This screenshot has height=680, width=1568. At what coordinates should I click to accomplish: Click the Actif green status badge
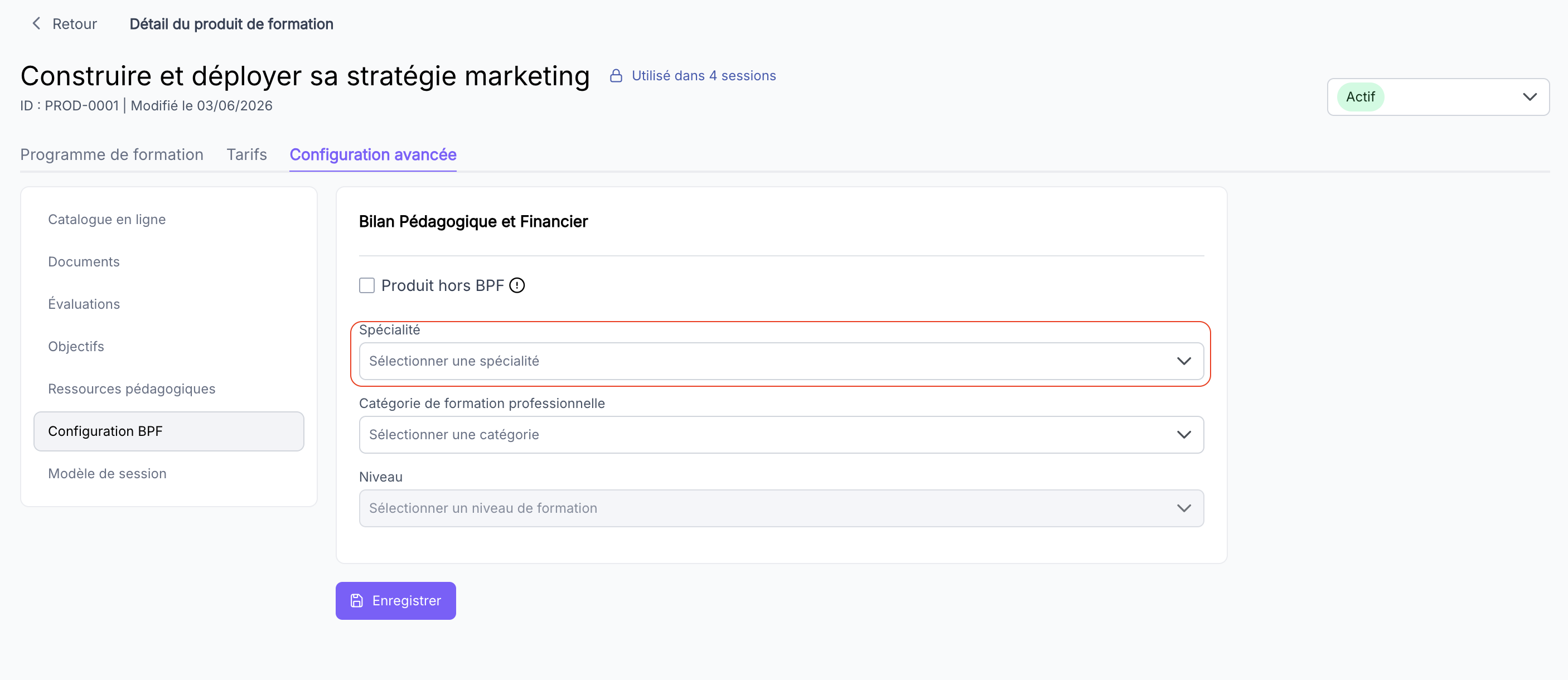click(1360, 97)
